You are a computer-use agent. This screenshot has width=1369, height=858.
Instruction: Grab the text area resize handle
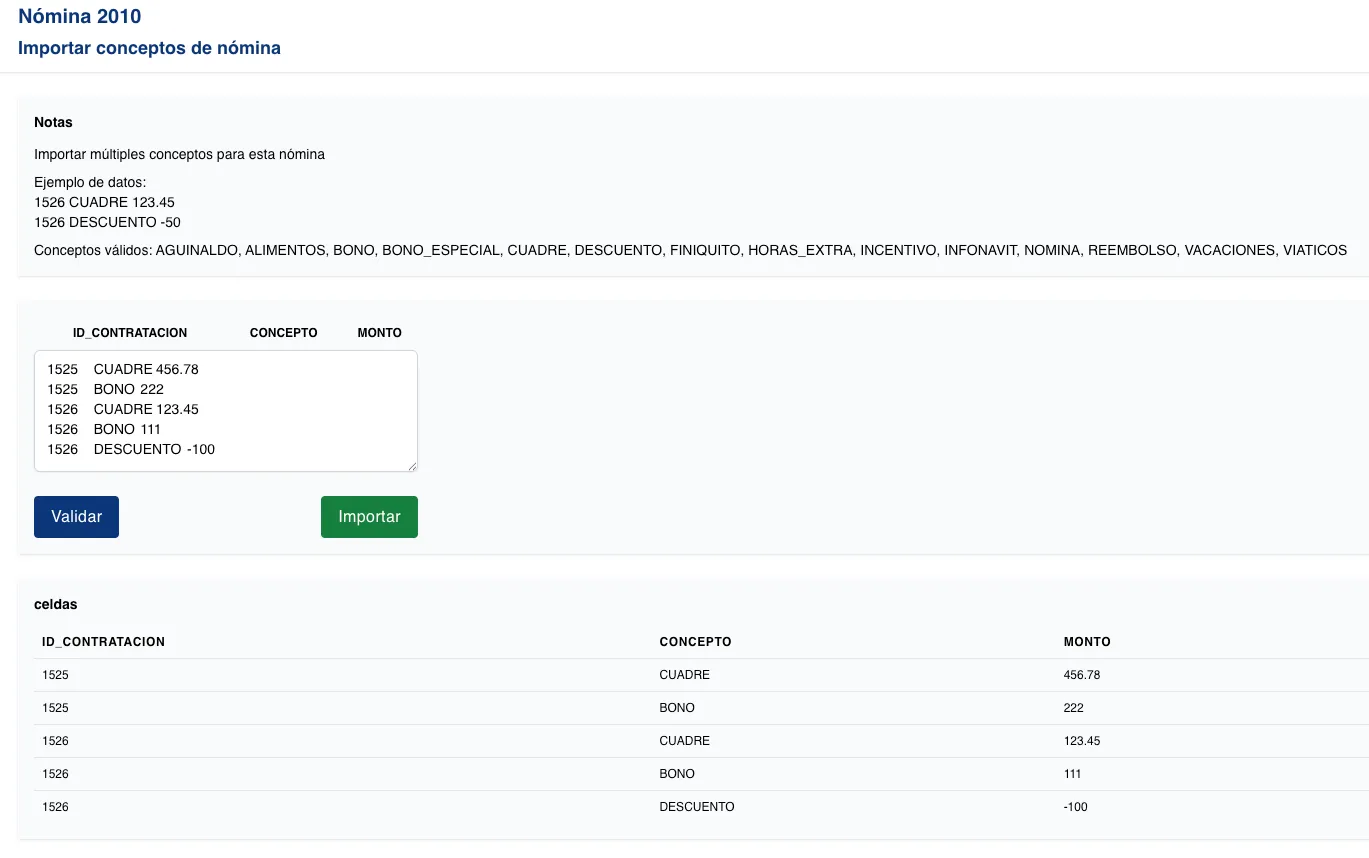[411, 465]
